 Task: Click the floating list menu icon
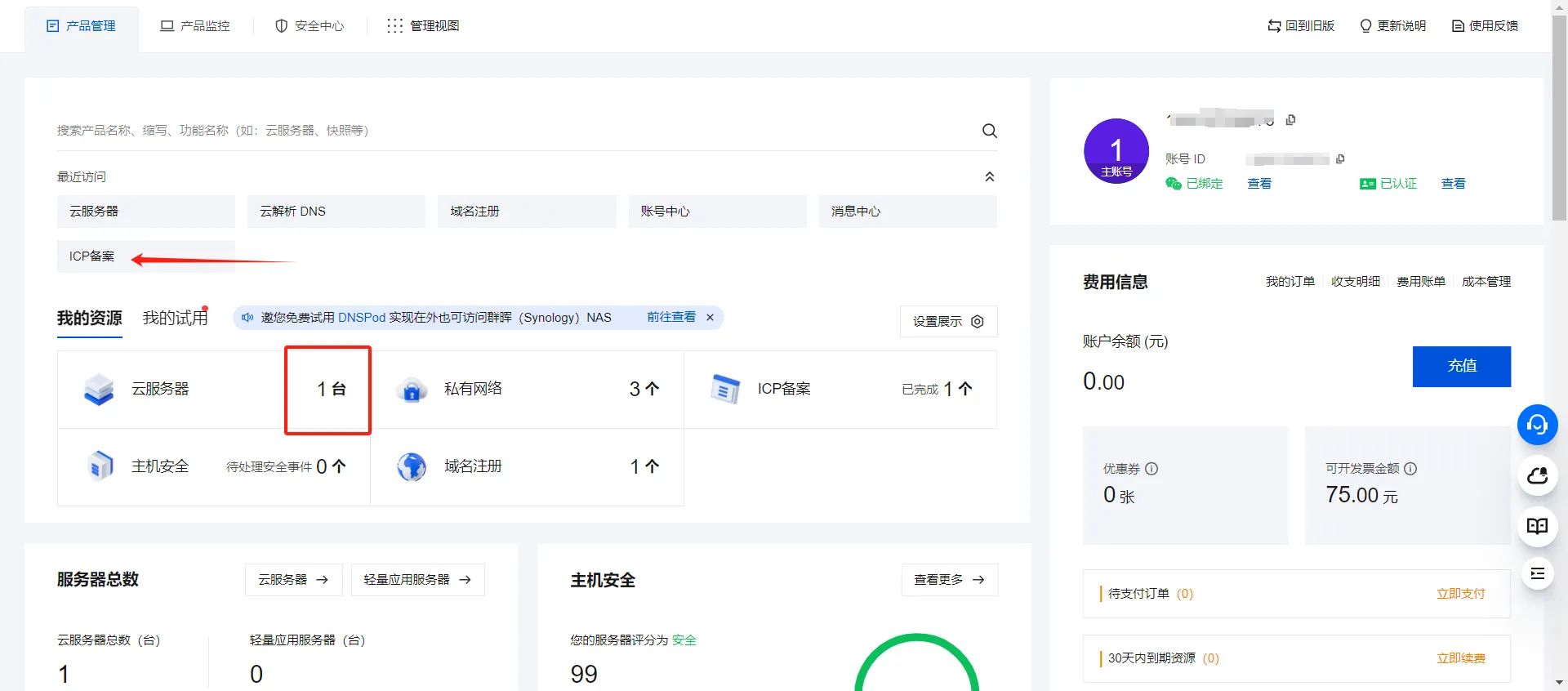1537,574
